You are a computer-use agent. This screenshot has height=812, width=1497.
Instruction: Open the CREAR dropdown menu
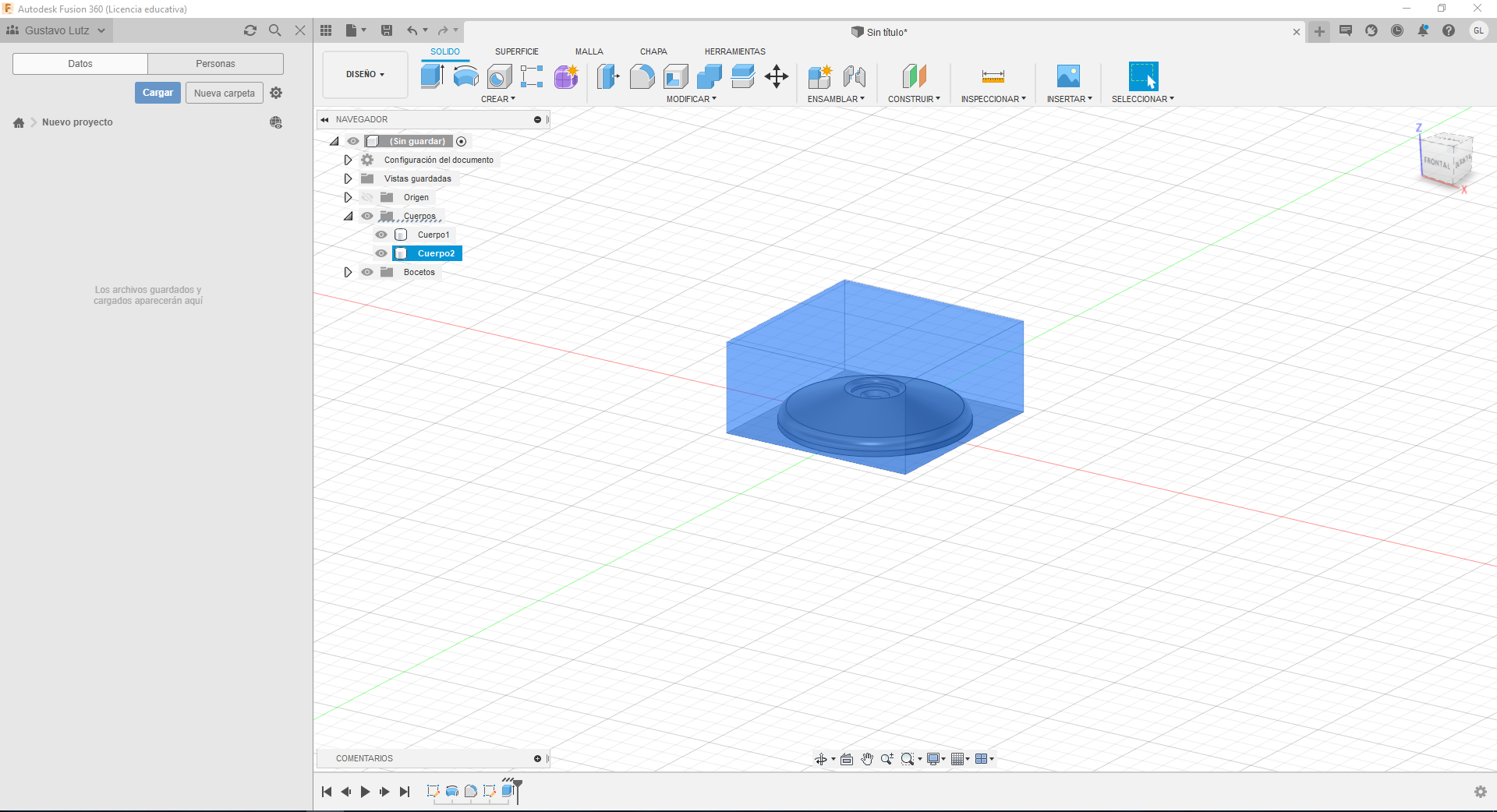(498, 99)
